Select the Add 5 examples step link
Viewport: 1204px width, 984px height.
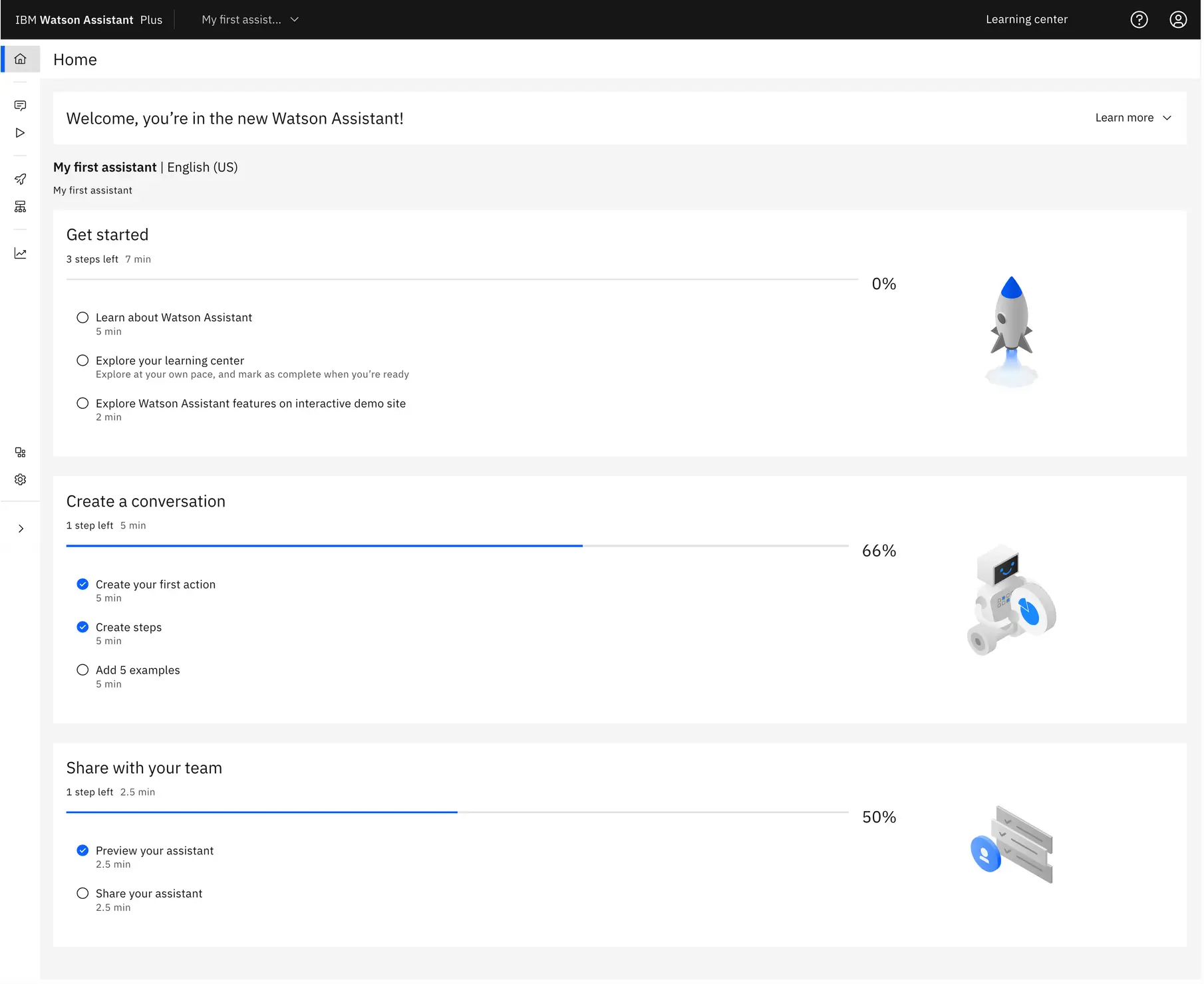(138, 670)
